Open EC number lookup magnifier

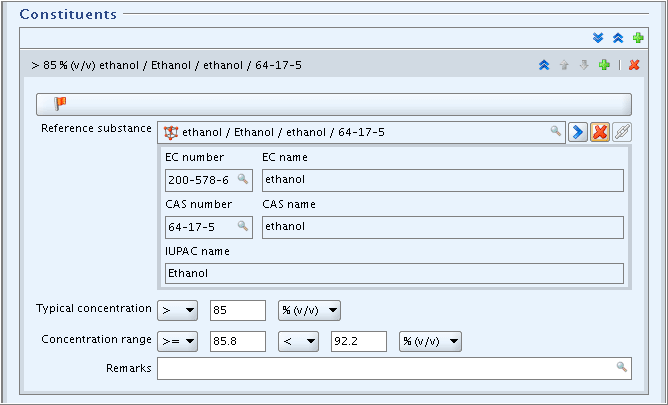pyautogui.click(x=242, y=179)
